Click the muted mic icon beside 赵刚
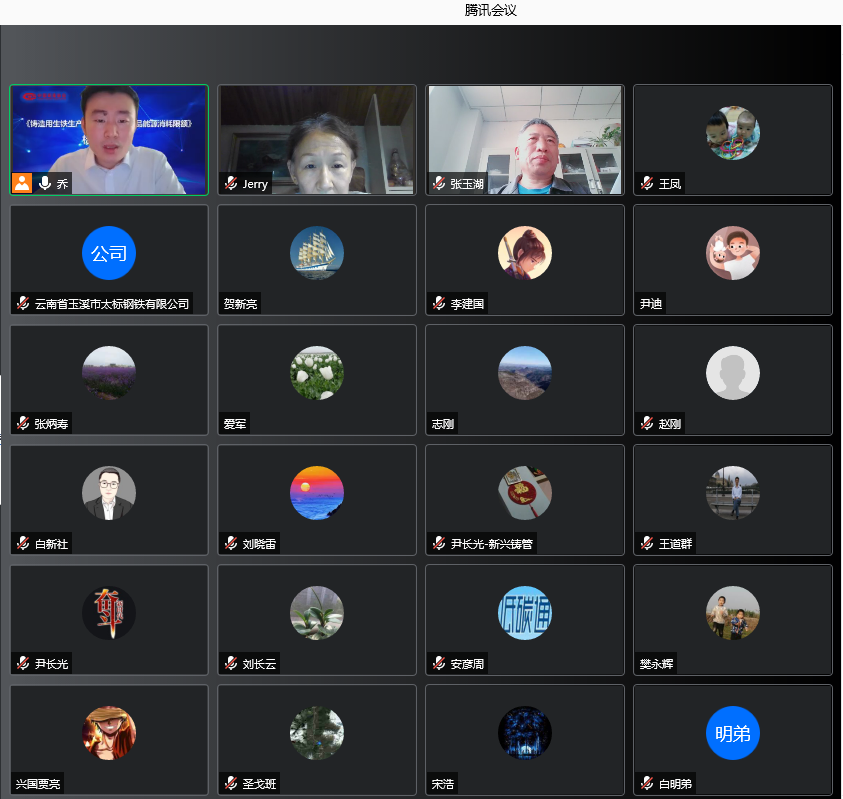 [x=647, y=424]
